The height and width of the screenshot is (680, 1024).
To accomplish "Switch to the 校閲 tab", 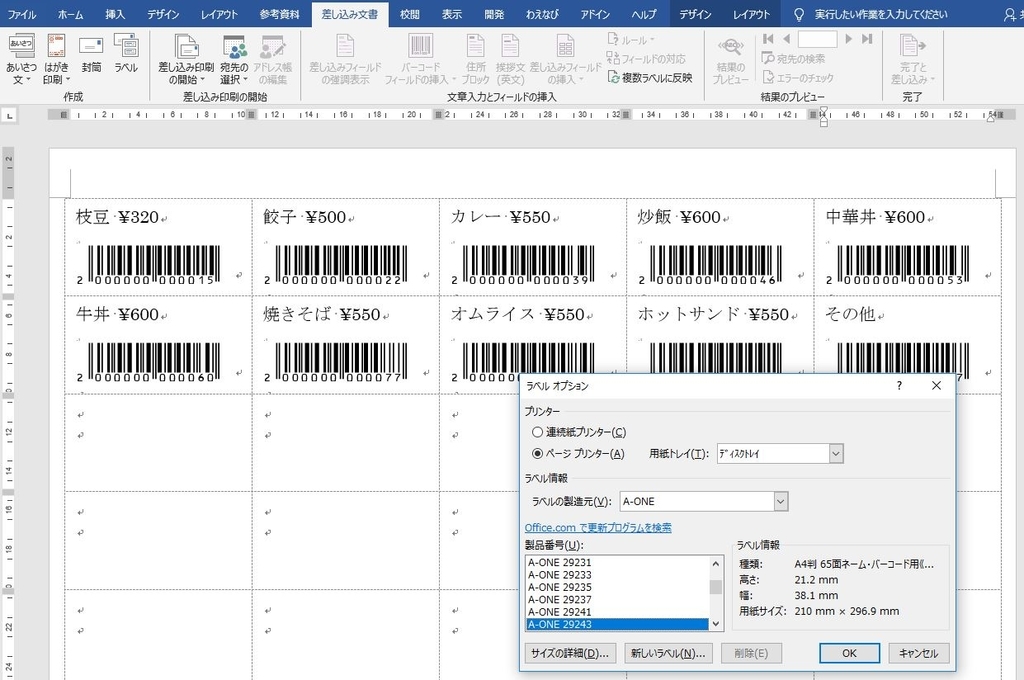I will [x=409, y=14].
